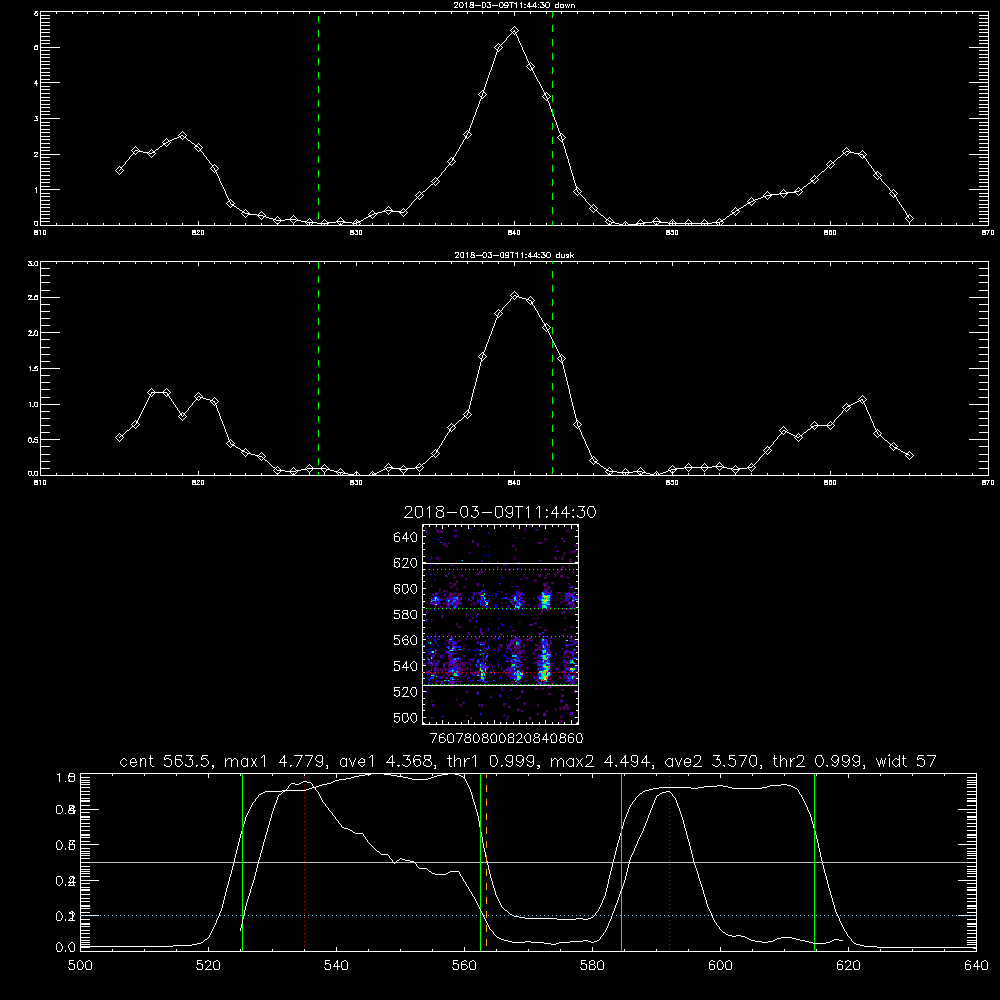
Task: Select the 'ave2 3.570' value
Action: coord(713,761)
